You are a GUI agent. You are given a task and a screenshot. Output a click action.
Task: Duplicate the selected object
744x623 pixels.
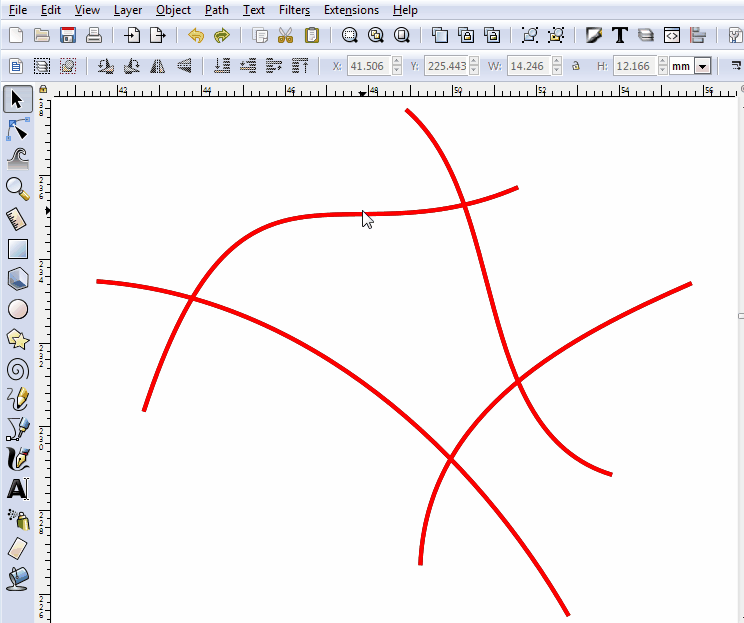pyautogui.click(x=440, y=36)
